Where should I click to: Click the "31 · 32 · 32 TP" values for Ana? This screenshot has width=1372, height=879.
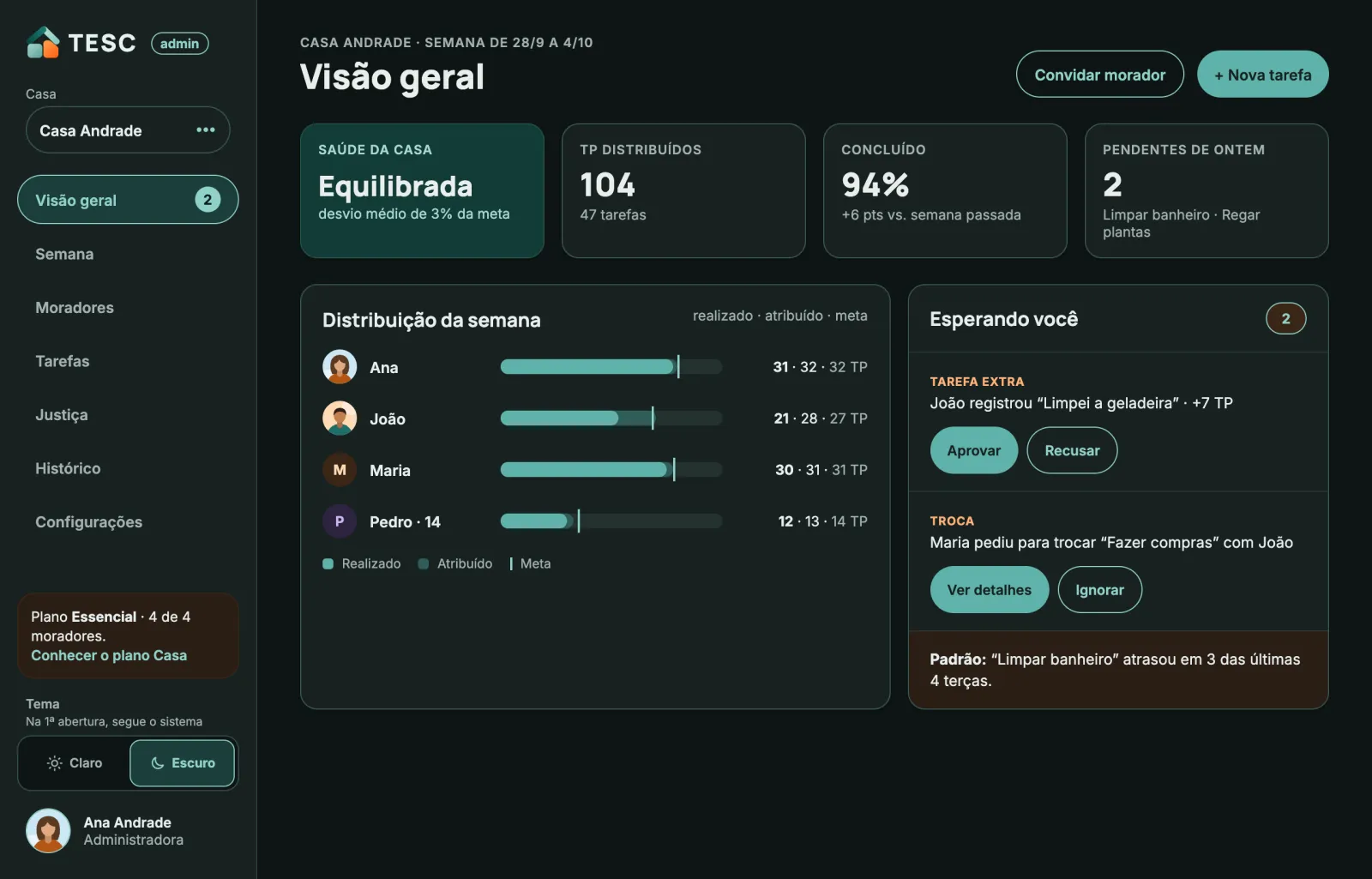[820, 367]
